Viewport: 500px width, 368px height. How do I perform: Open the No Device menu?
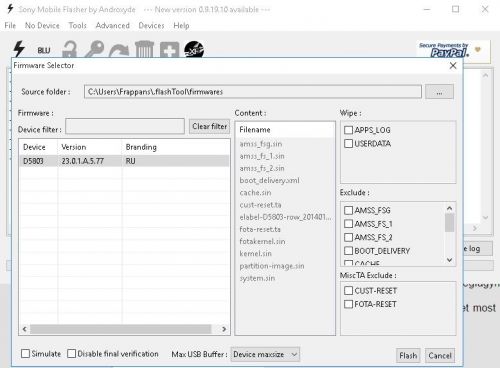pyautogui.click(x=42, y=26)
